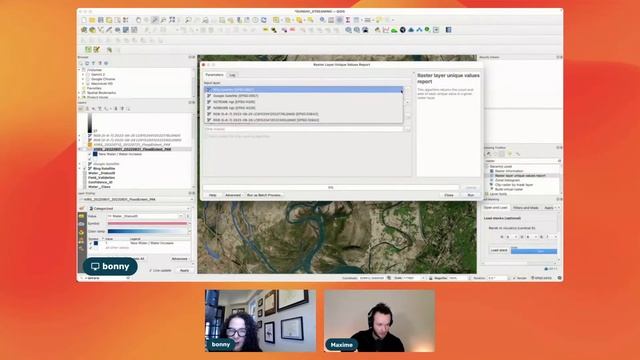Click the green cloud plugin icon
This screenshot has width=640, height=360.
(394, 30)
